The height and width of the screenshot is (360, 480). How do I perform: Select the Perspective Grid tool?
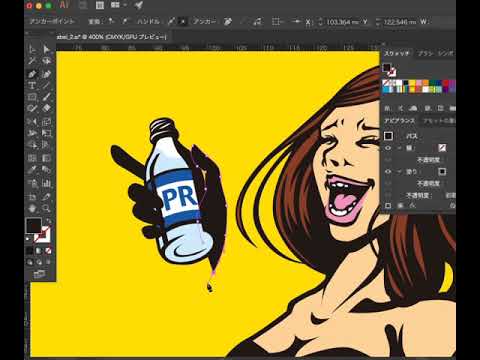(x=46, y=145)
